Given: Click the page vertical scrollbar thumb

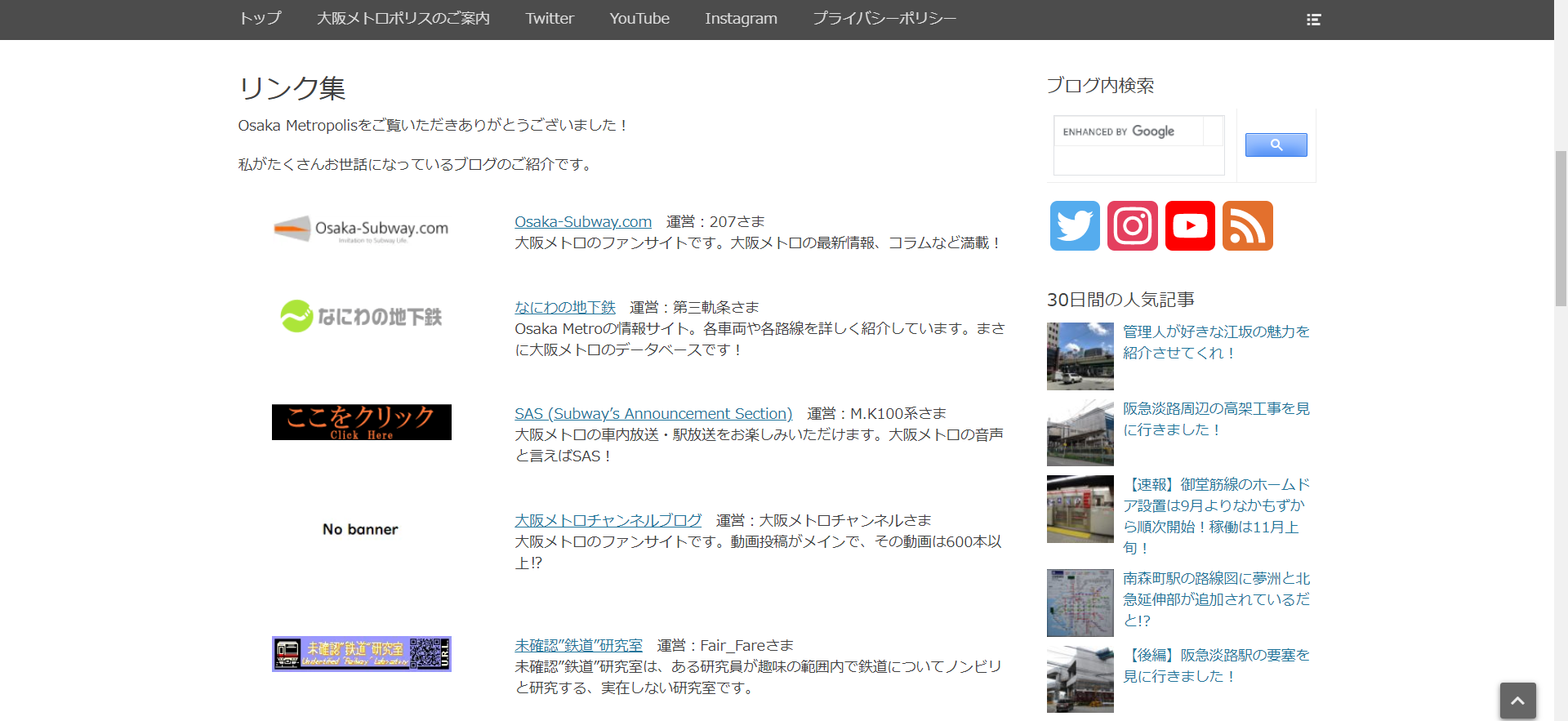Looking at the screenshot, I should [x=1561, y=229].
